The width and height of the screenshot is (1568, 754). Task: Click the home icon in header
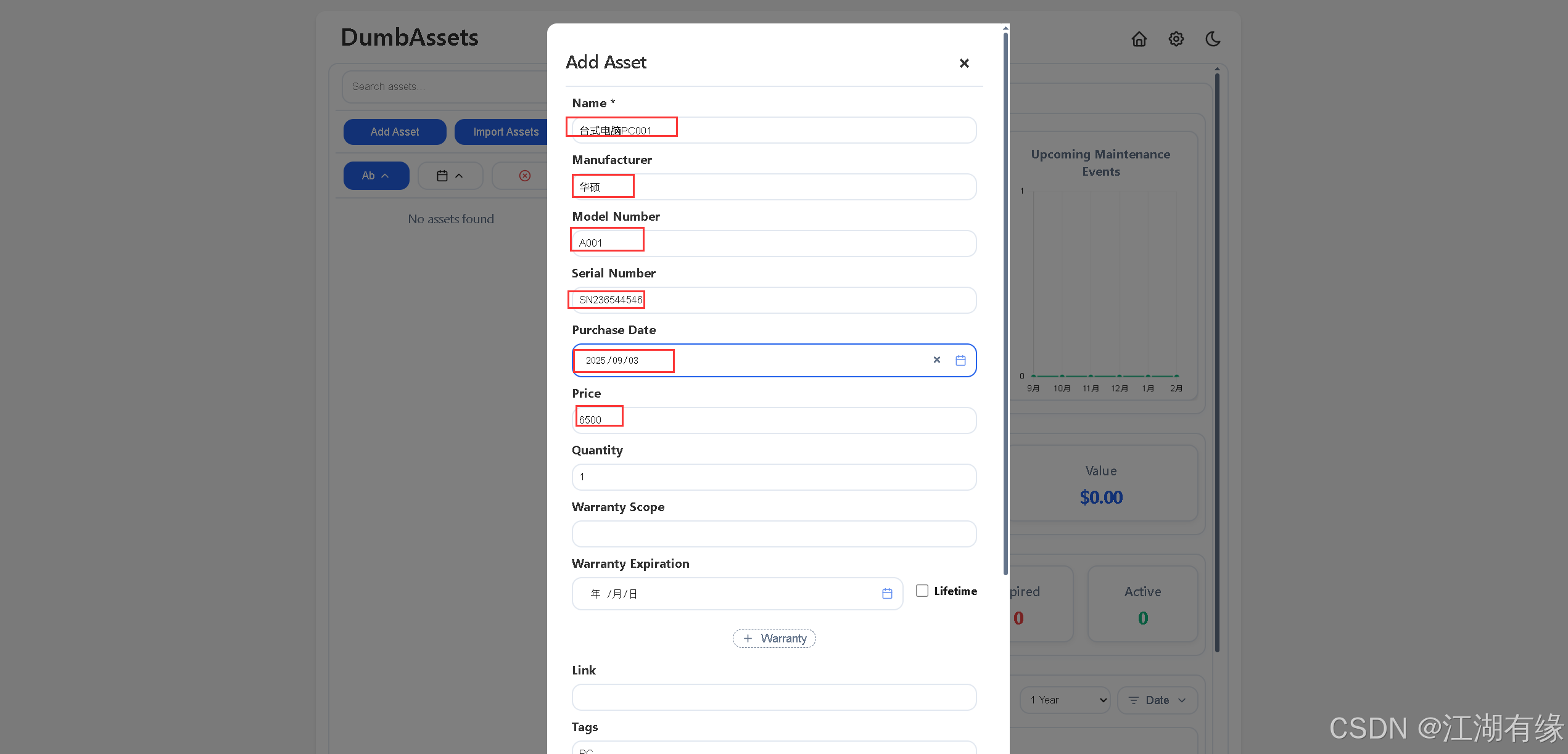1139,39
